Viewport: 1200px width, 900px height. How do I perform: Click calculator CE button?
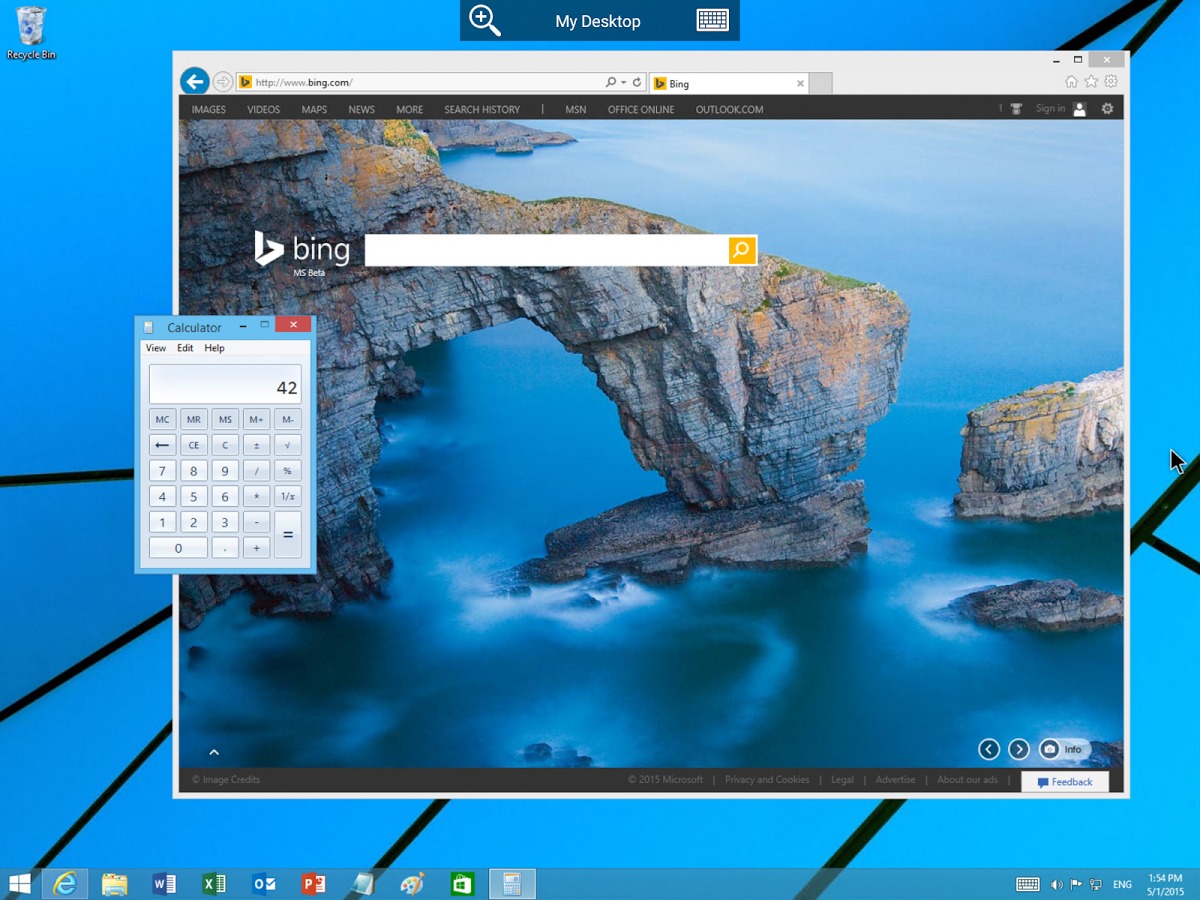(194, 445)
